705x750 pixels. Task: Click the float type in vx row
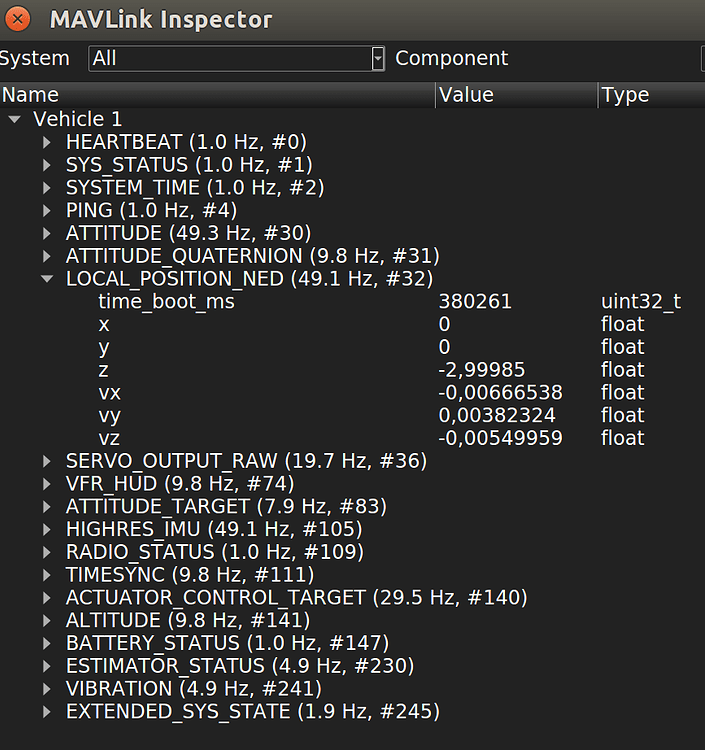pos(623,393)
